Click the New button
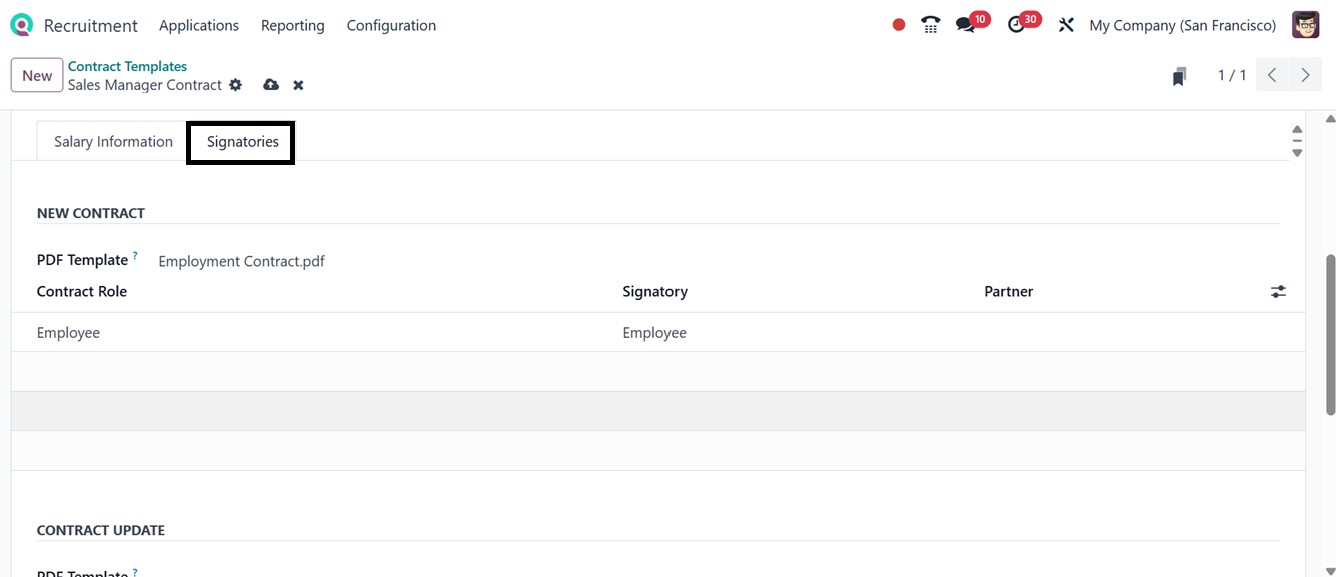1336x577 pixels. (x=37, y=75)
